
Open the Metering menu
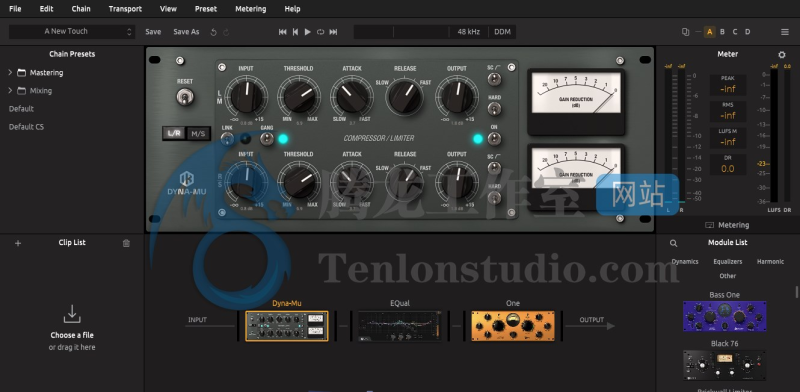click(251, 9)
